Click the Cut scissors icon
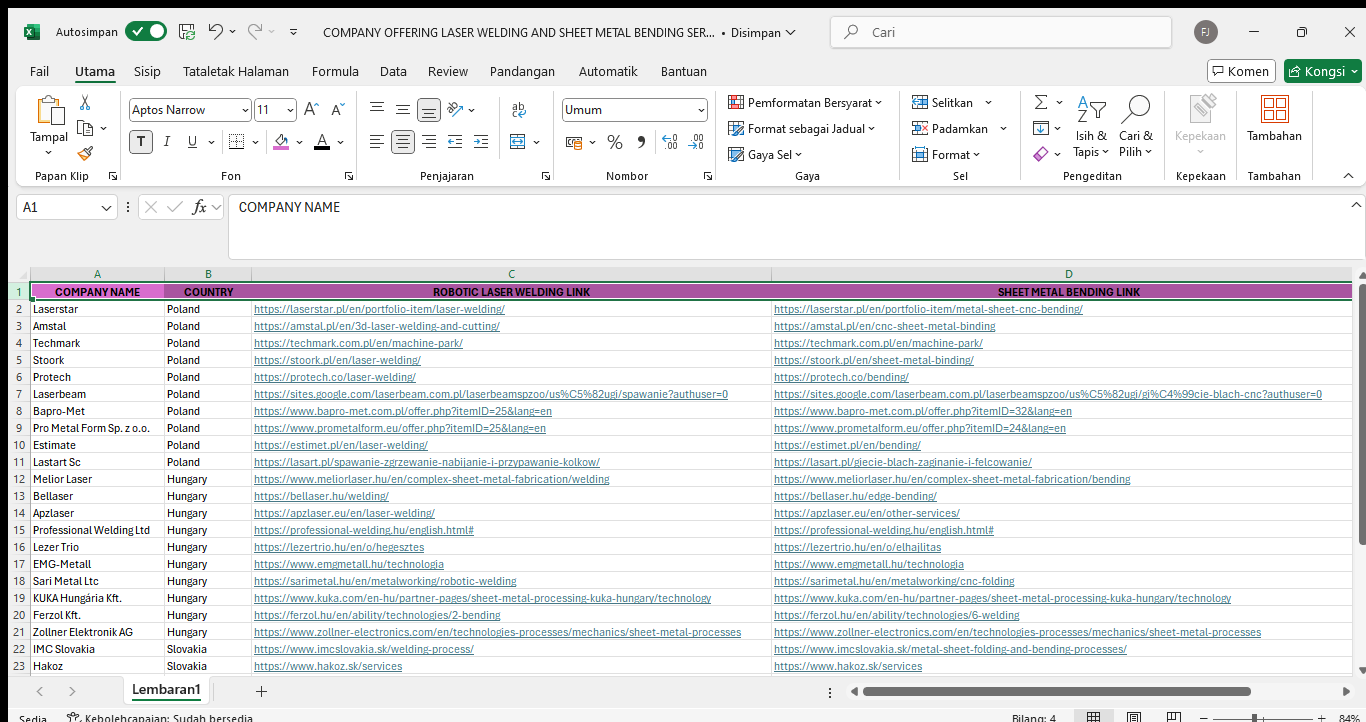The image size is (1366, 722). click(x=85, y=103)
